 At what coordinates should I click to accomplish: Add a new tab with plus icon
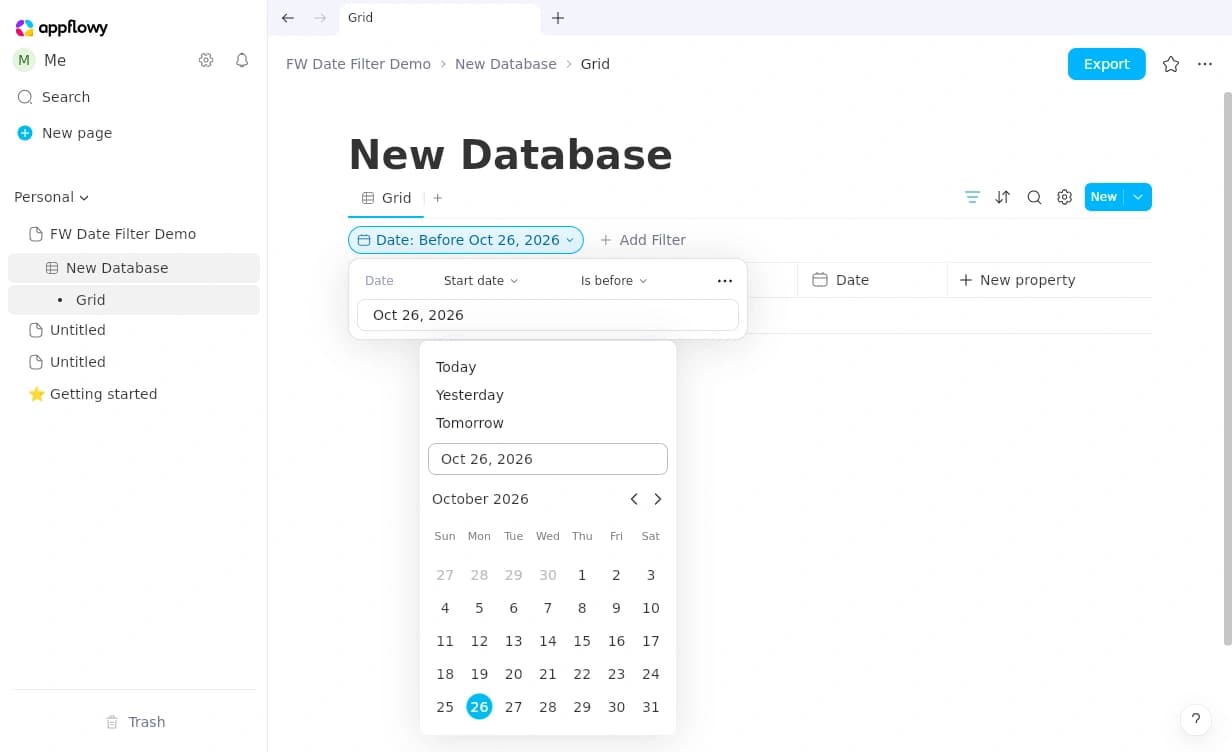point(558,18)
